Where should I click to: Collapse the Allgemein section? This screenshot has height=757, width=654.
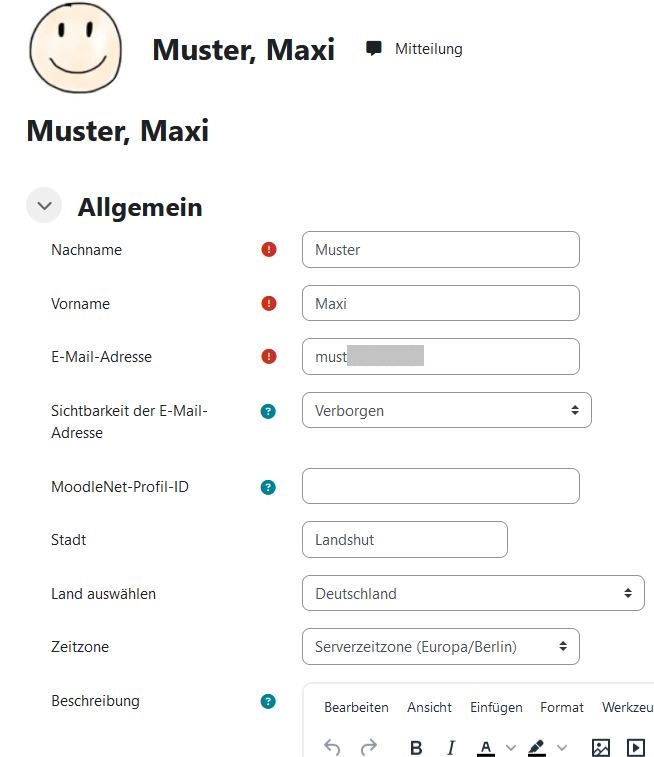point(44,206)
